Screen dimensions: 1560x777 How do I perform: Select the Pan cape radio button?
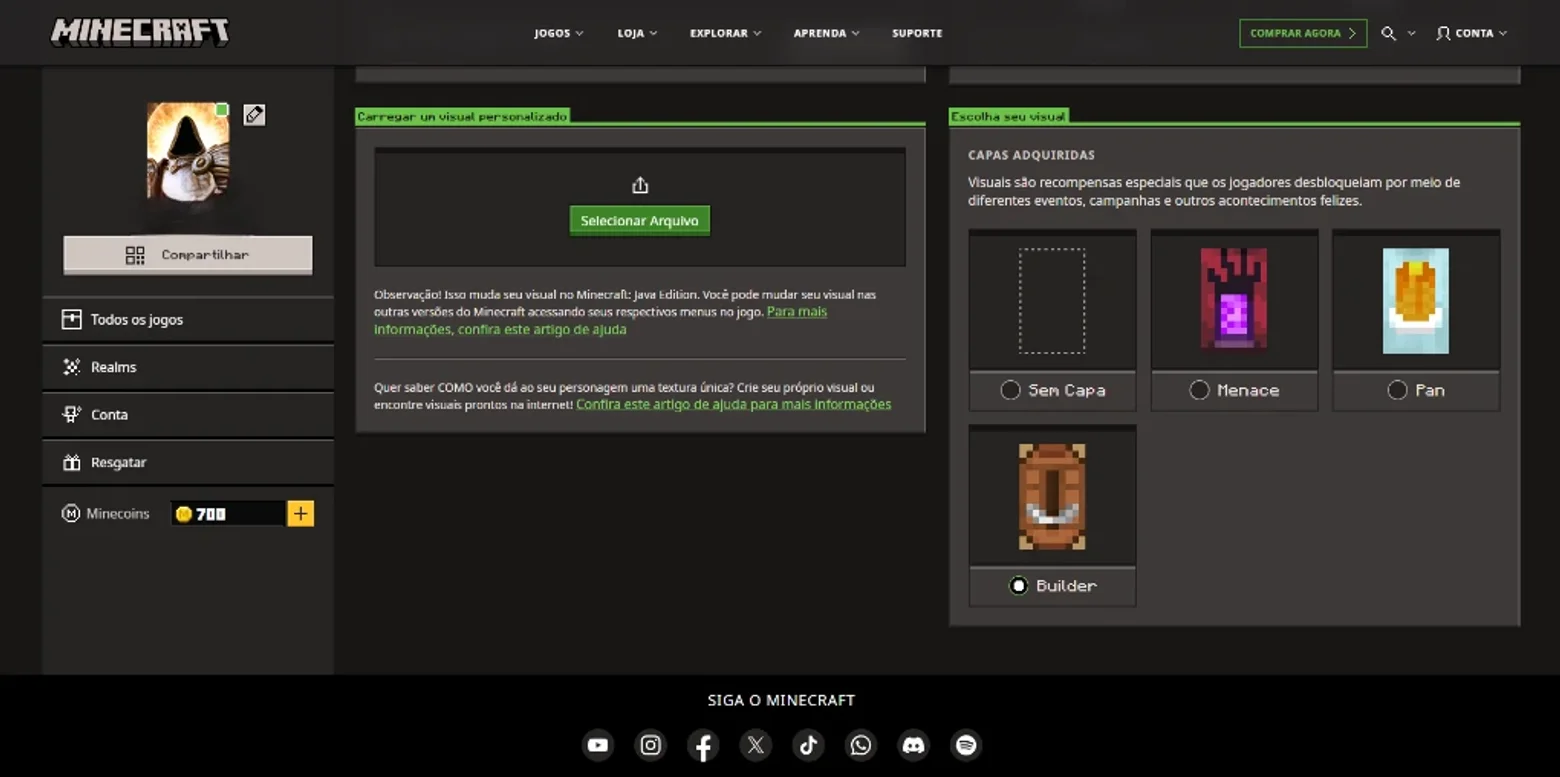pos(1397,390)
